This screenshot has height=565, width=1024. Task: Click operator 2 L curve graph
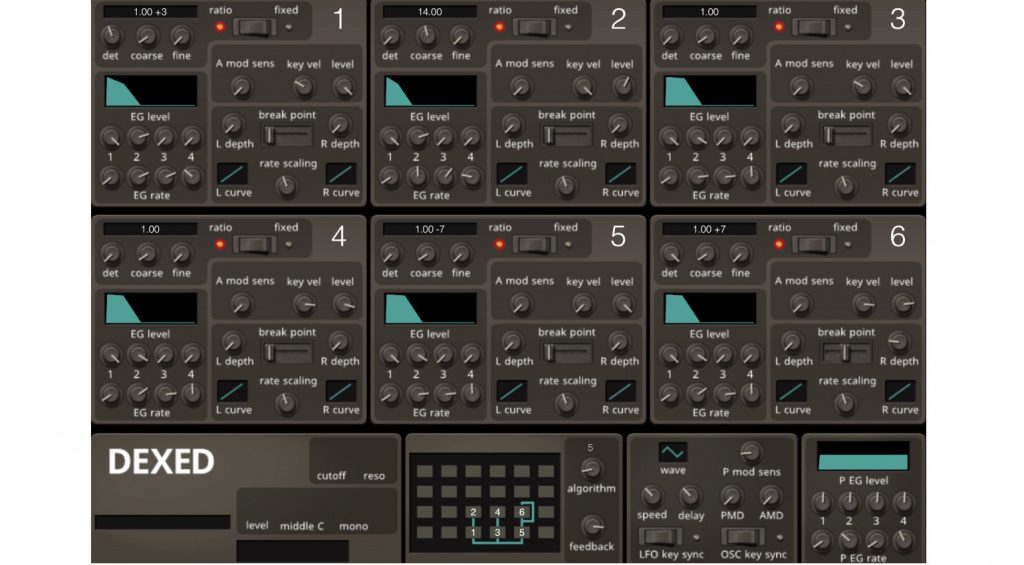(x=512, y=174)
